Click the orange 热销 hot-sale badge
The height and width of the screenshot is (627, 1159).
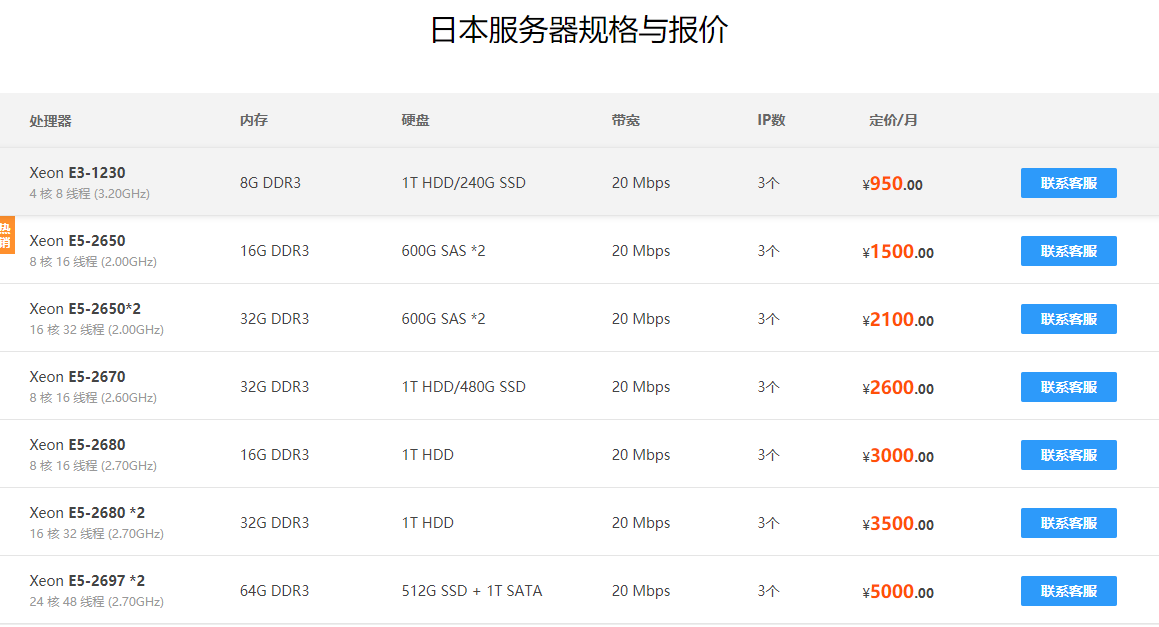click(x=7, y=234)
